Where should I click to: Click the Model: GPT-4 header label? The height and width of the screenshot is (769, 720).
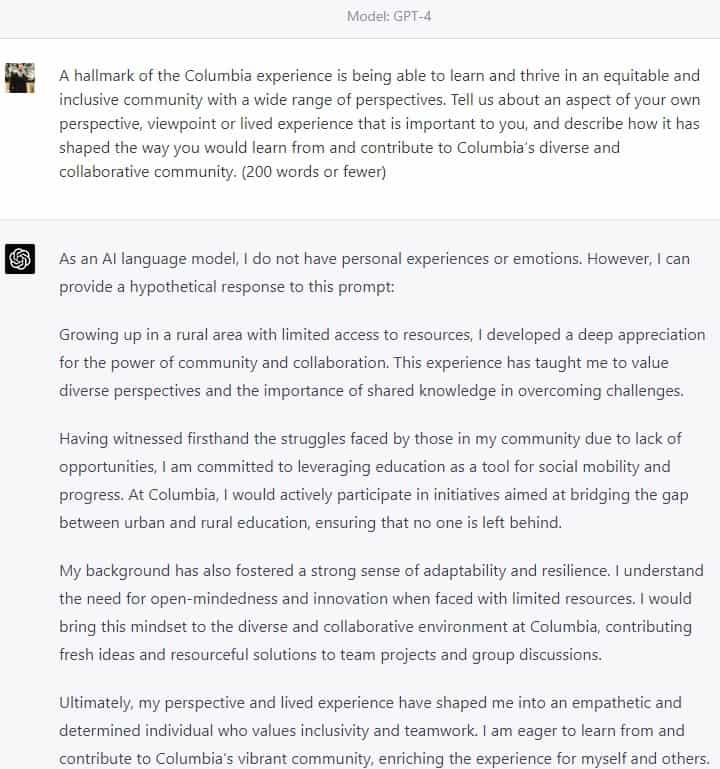389,17
